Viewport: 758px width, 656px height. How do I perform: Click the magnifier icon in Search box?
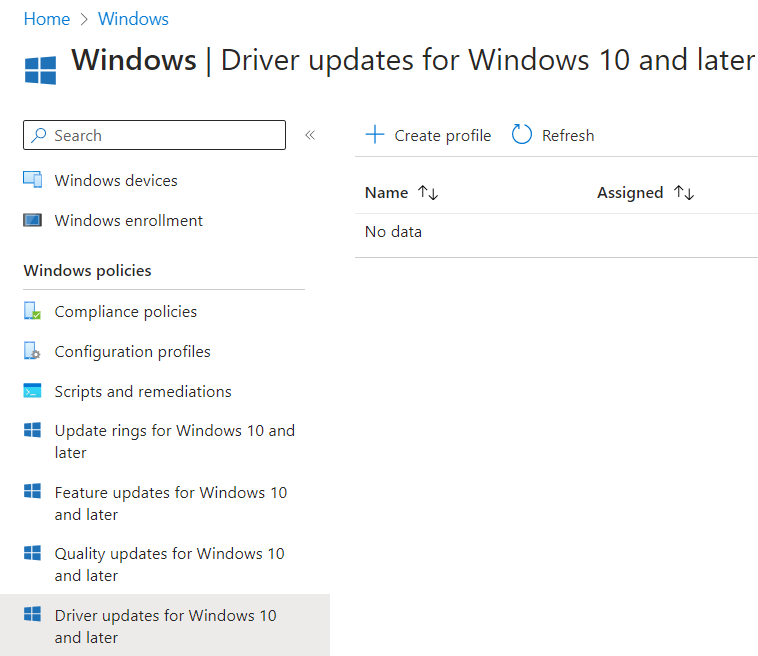coord(39,135)
